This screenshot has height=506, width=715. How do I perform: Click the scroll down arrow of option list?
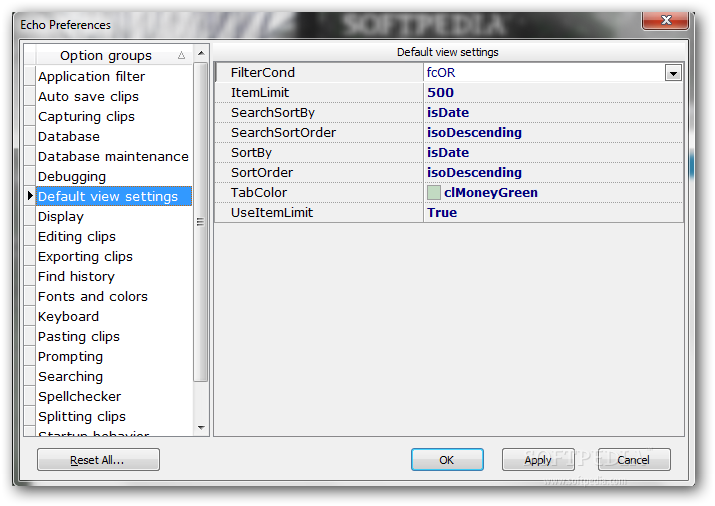[201, 428]
